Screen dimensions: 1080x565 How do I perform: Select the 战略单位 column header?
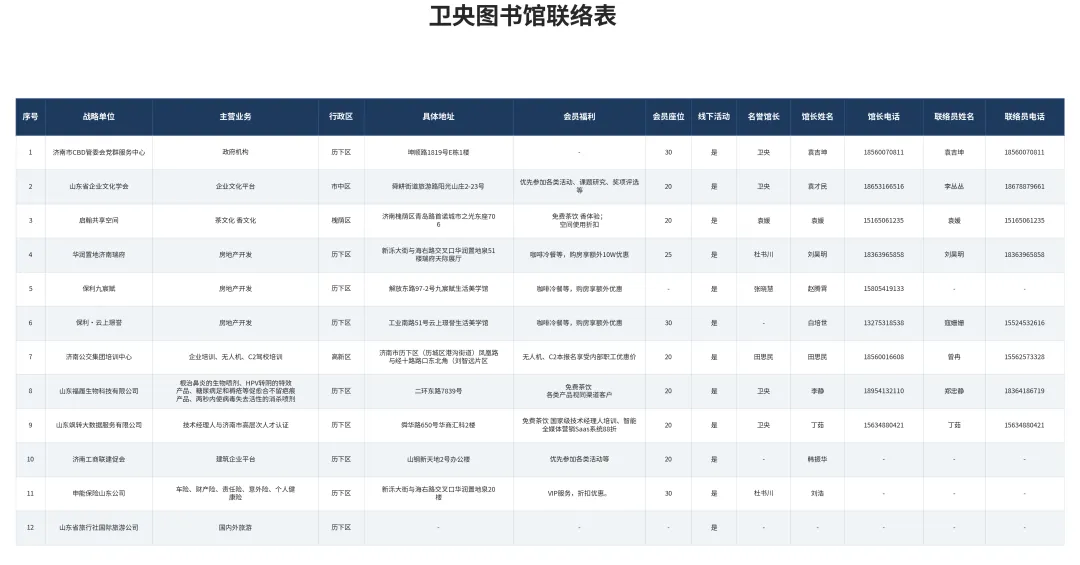tap(98, 116)
